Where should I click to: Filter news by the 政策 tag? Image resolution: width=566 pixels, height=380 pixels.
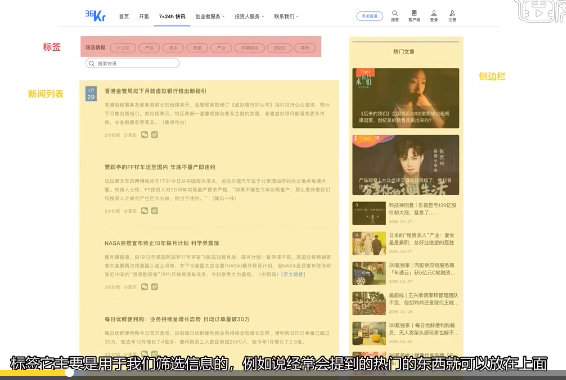[197, 48]
